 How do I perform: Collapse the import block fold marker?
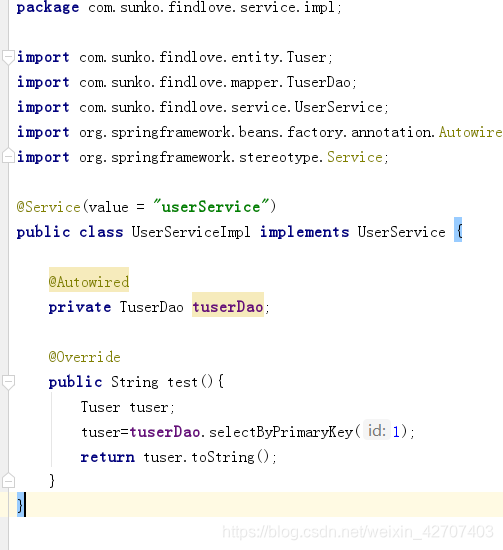pos(8,57)
